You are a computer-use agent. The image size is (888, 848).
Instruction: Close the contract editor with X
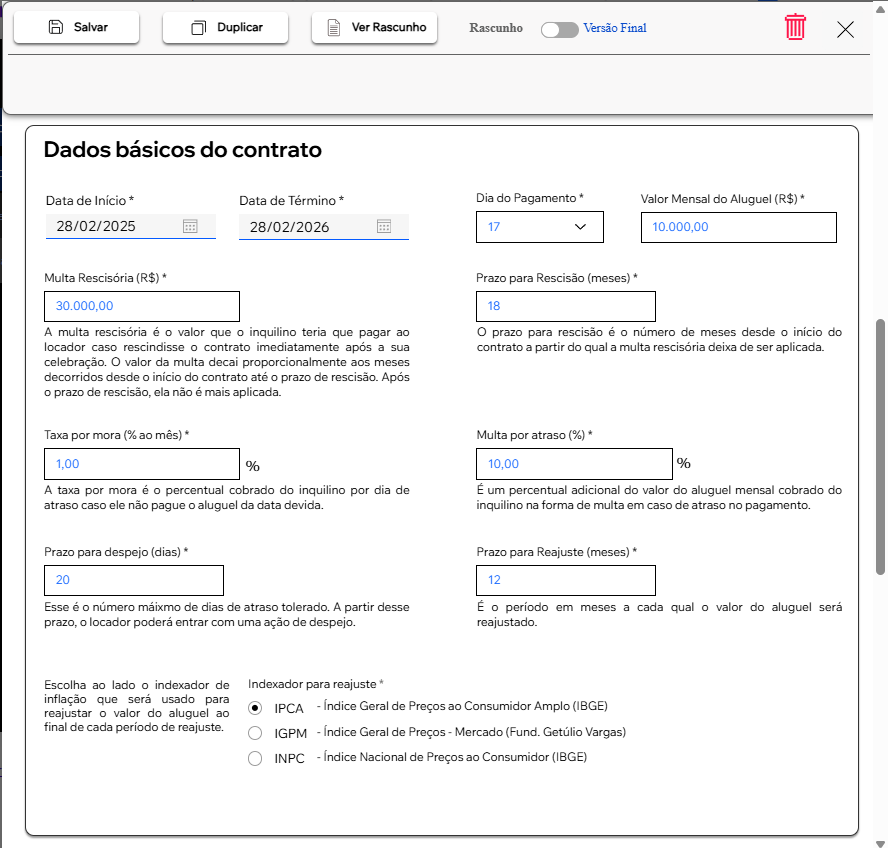[x=845, y=29]
